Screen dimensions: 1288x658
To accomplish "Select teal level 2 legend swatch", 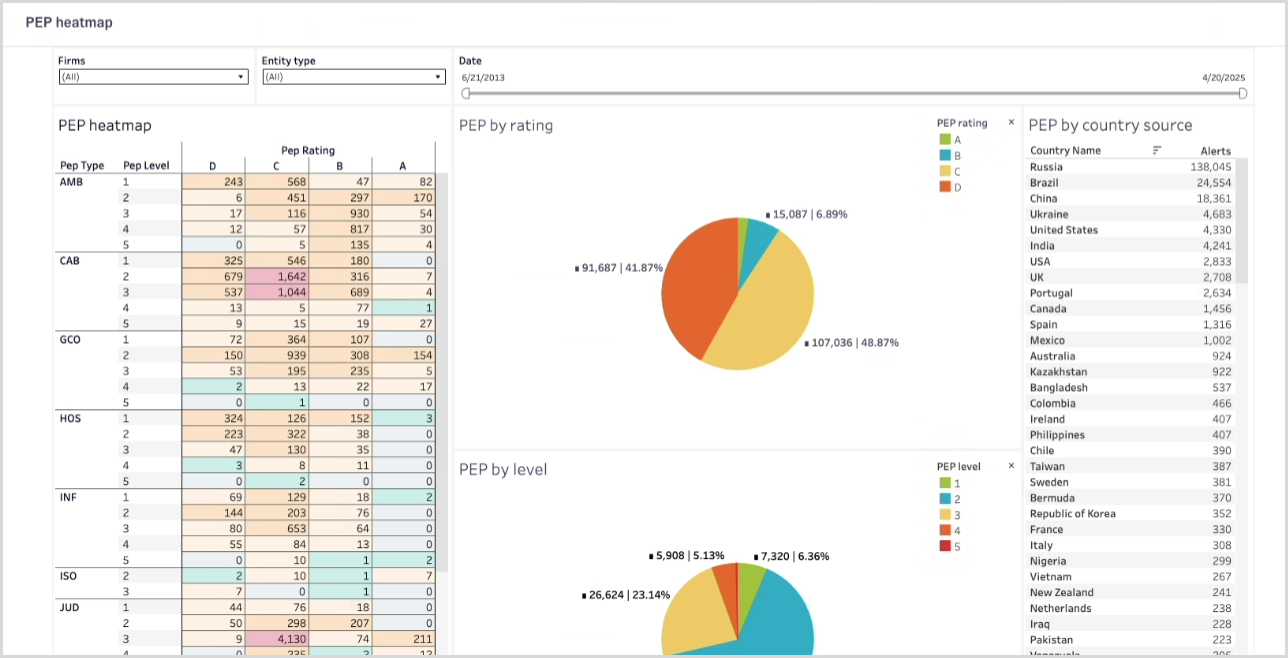I will [x=945, y=499].
